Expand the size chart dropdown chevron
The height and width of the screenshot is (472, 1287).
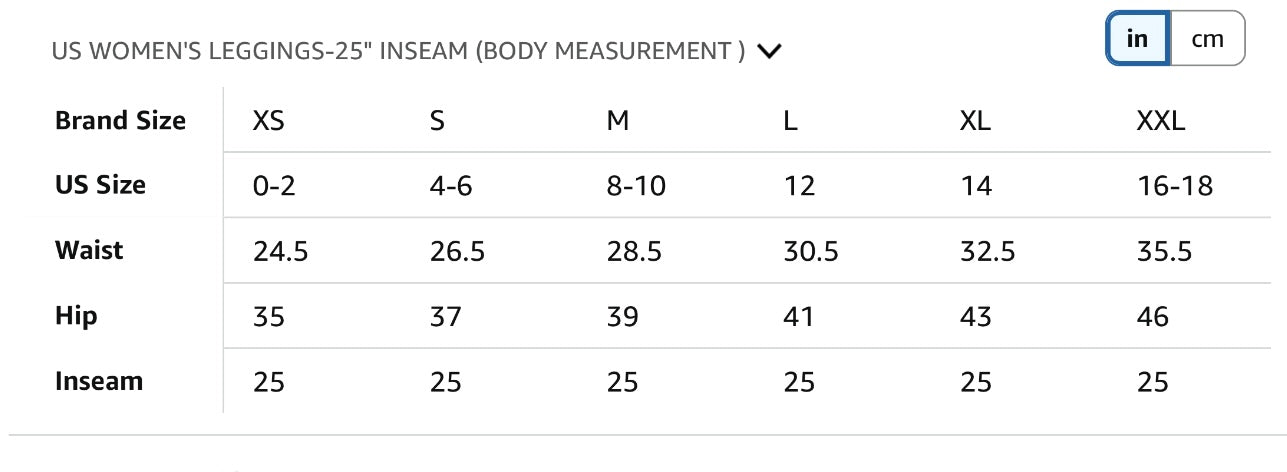(x=769, y=51)
